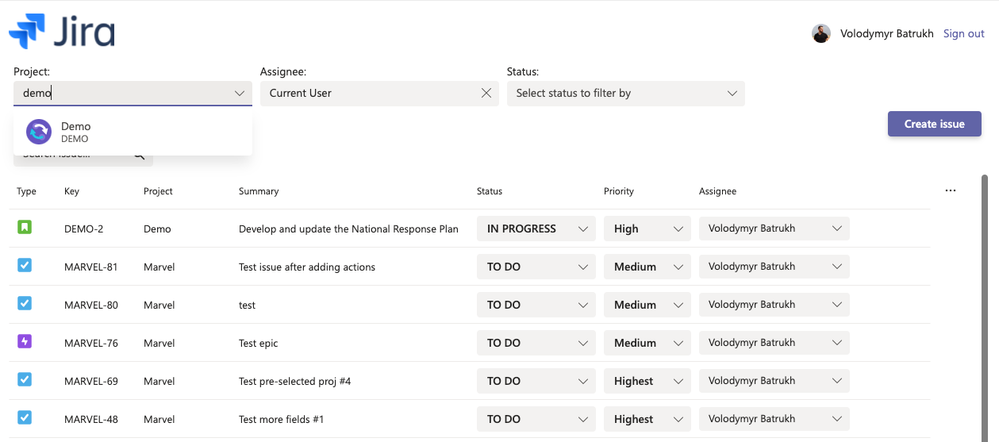Click the Sign out link

pyautogui.click(x=963, y=33)
